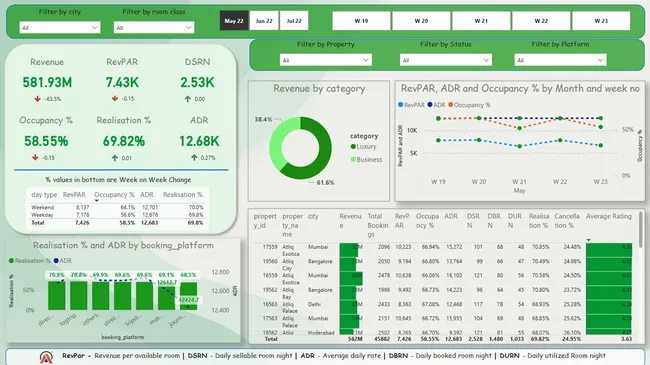The image size is (650, 365).
Task: Sort table by Cancellation % column header
Action: click(567, 221)
